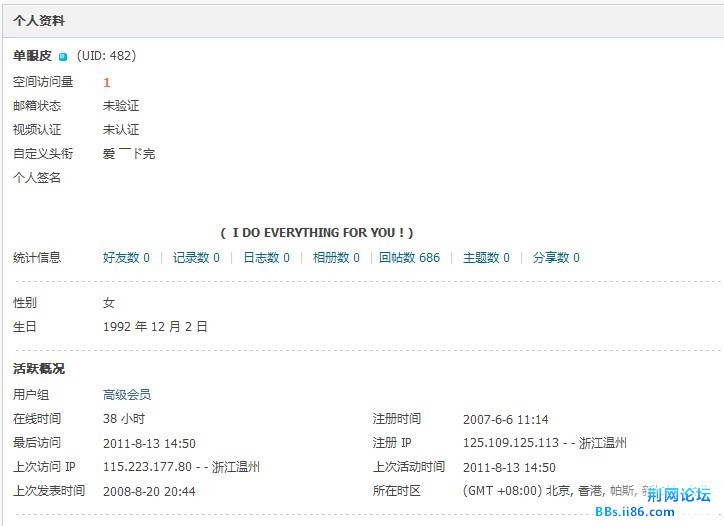Viewport: 724px width, 526px height.
Task: Open the 分享数 0 link
Action: (x=556, y=258)
